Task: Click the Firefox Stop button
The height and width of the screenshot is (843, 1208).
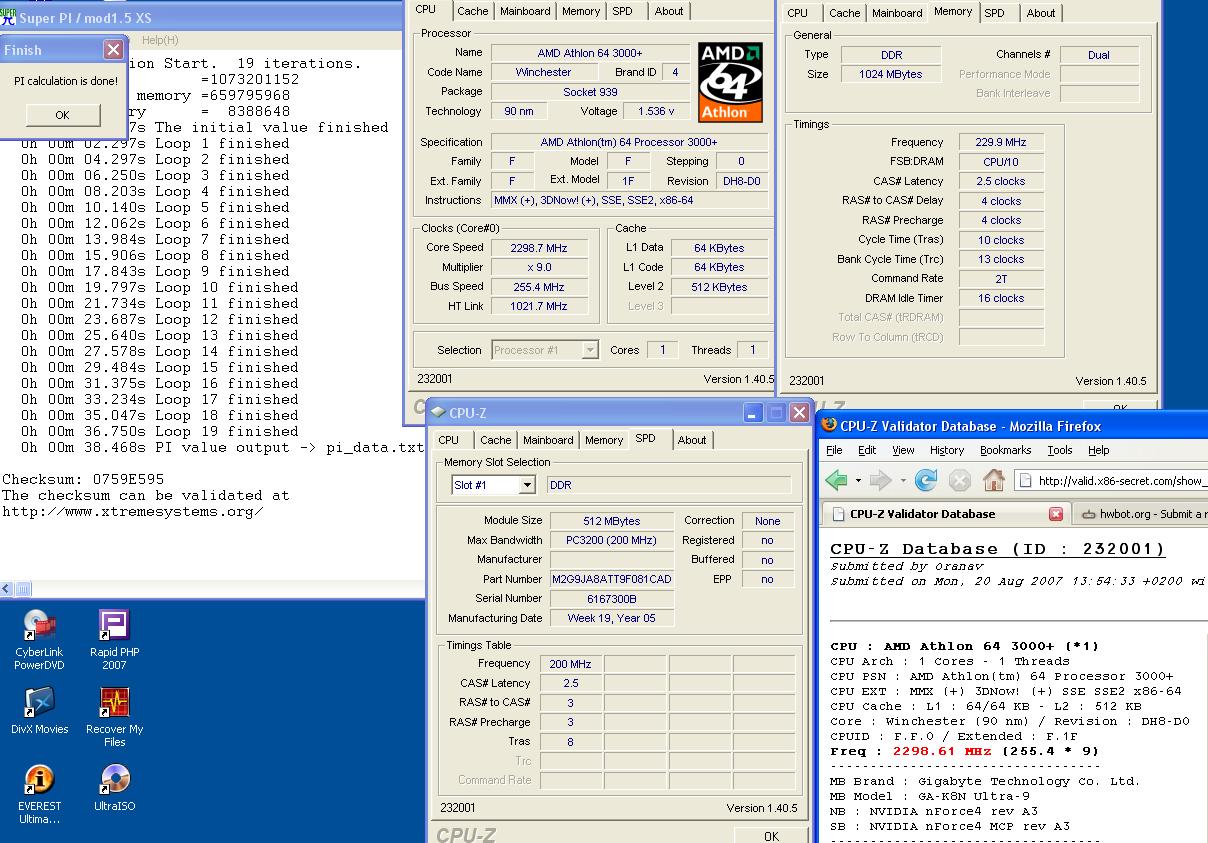Action: coord(960,481)
